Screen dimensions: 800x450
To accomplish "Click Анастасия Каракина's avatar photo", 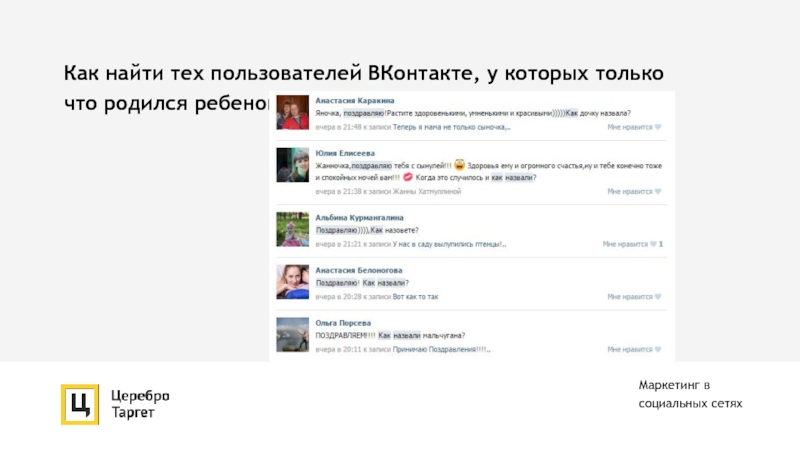I will 292,112.
